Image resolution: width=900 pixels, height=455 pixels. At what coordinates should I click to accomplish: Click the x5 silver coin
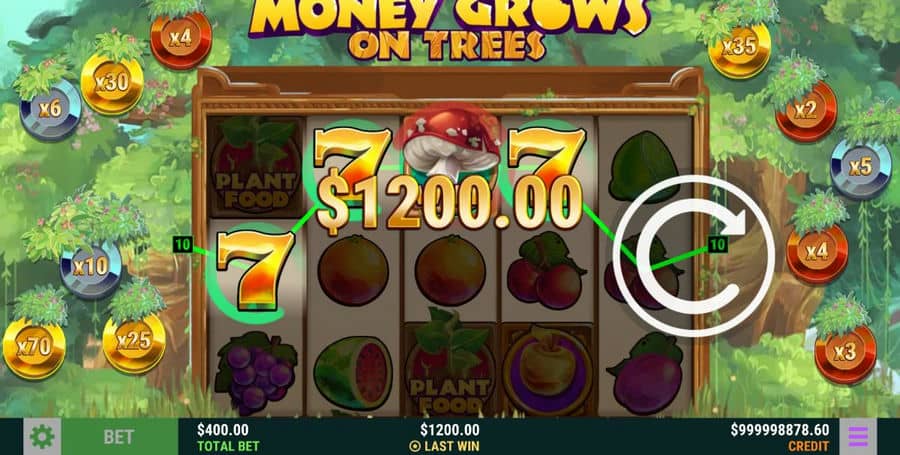[x=860, y=168]
